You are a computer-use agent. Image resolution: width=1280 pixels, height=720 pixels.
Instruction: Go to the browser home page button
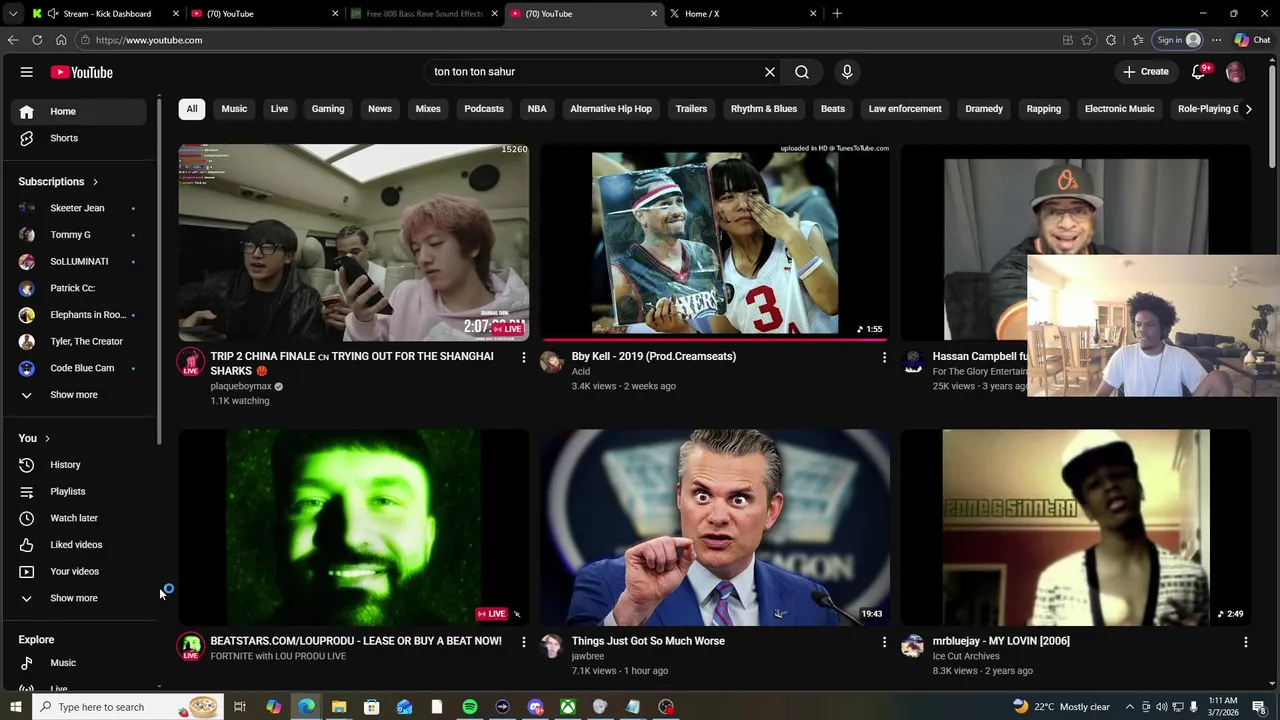61,40
